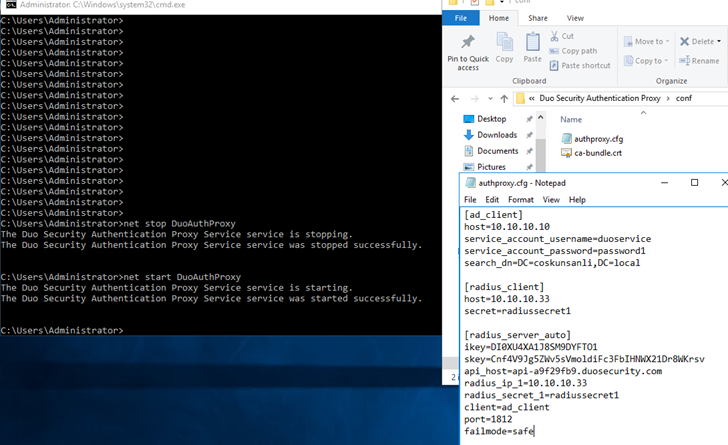Open the Move to dropdown
This screenshot has height=445, width=728.
tap(646, 41)
